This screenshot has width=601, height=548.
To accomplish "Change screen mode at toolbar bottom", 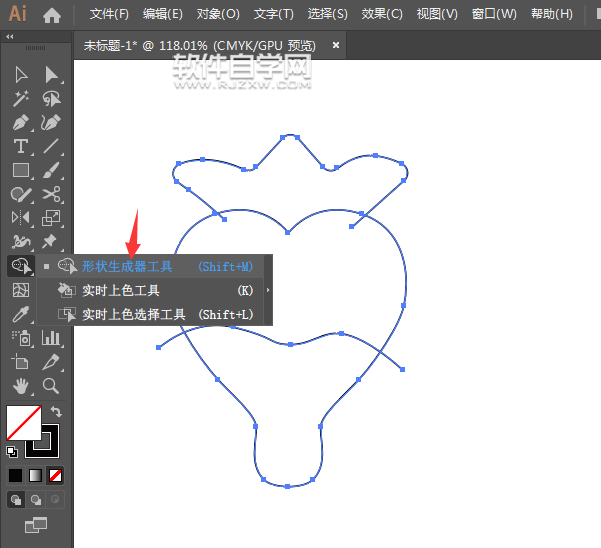I will click(36, 525).
